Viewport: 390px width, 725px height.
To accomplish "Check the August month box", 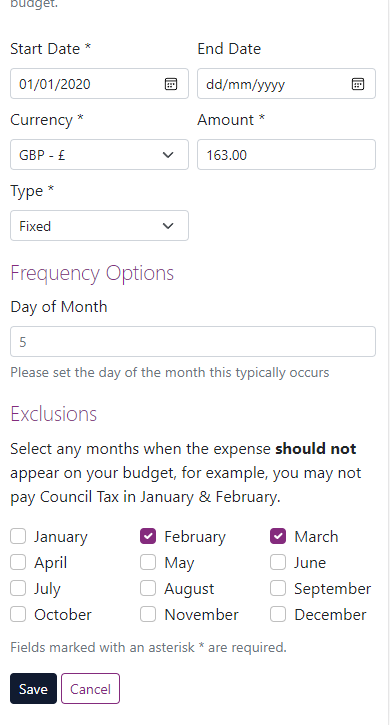I will click(x=148, y=588).
